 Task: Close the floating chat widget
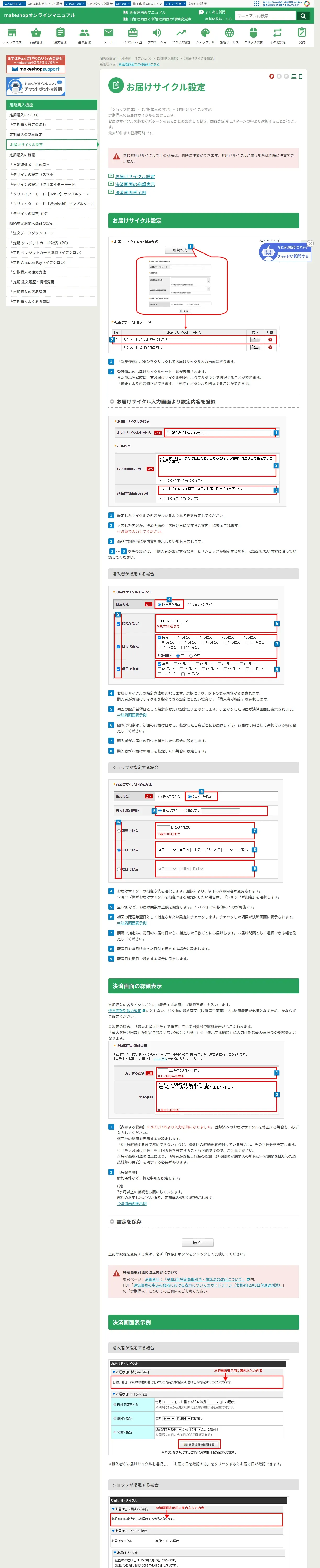point(310,244)
